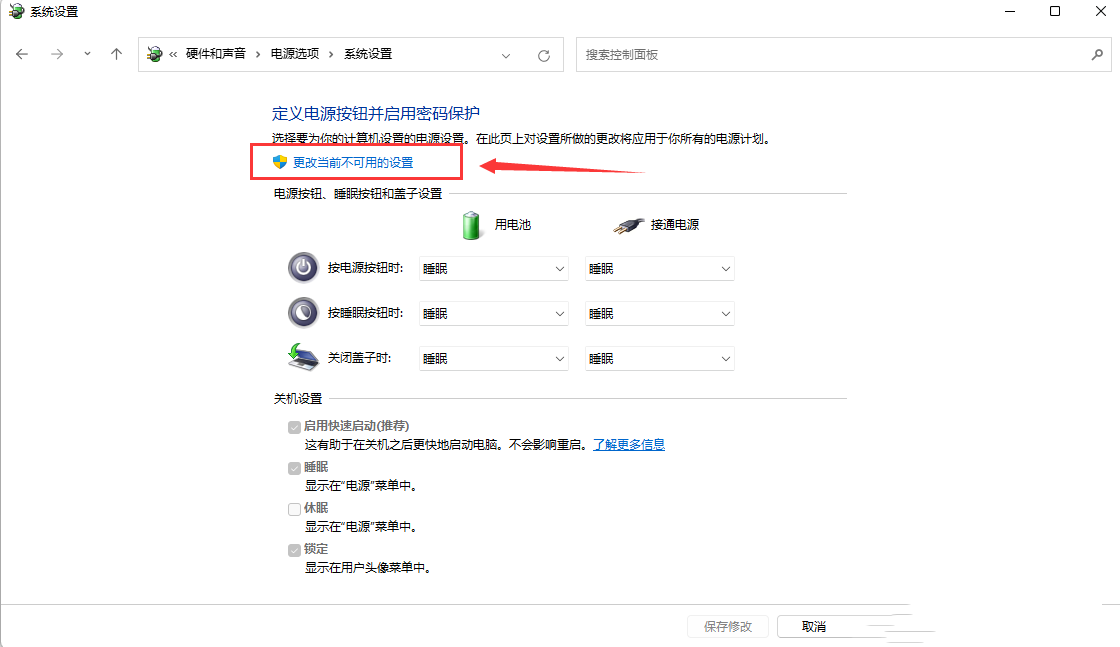
Task: Expand the address bar history chevron
Action: 506,54
